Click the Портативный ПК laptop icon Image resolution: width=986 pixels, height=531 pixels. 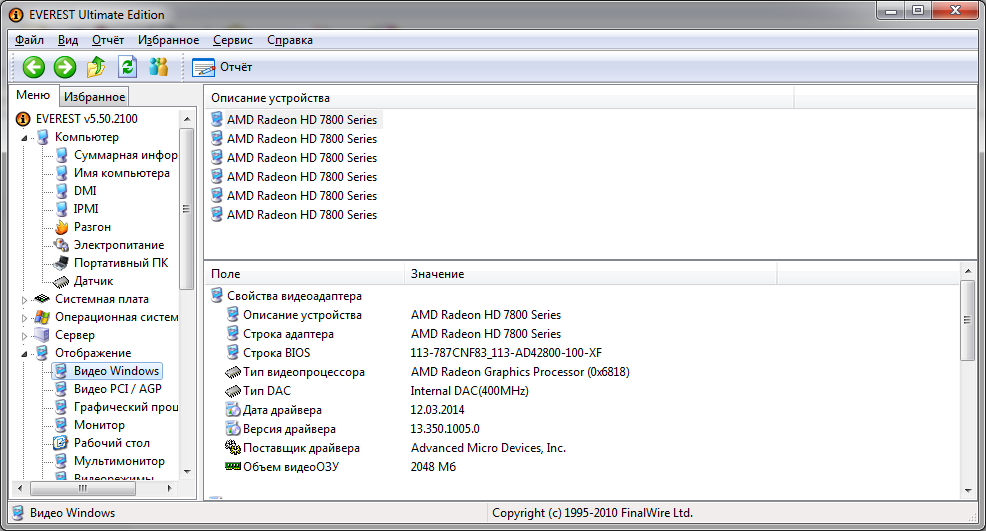(x=61, y=263)
